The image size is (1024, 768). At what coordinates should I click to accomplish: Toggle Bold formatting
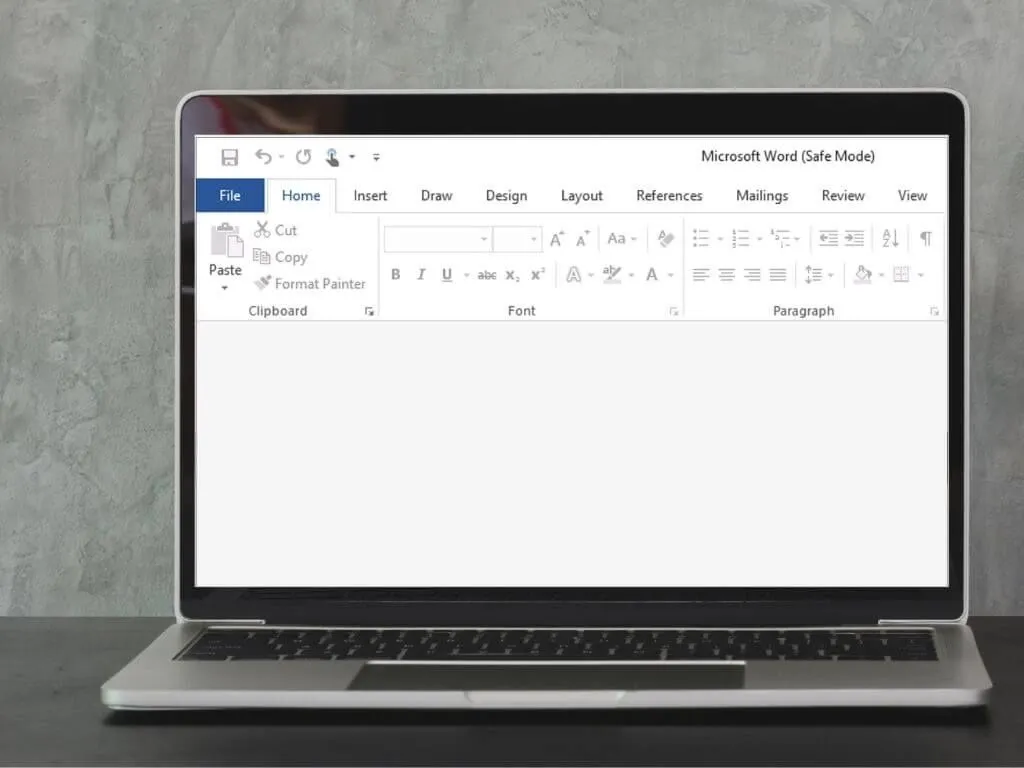(396, 275)
